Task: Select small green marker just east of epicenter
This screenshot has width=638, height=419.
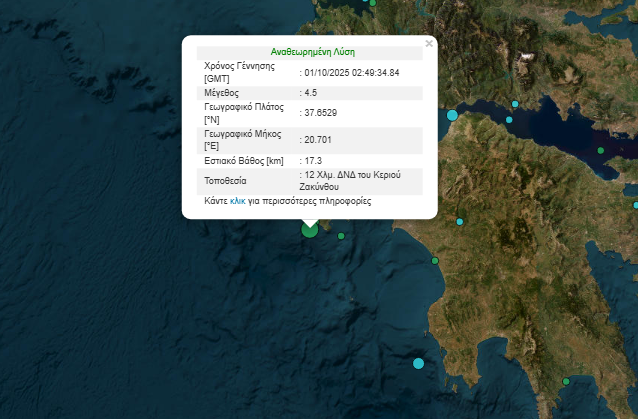Action: (341, 236)
